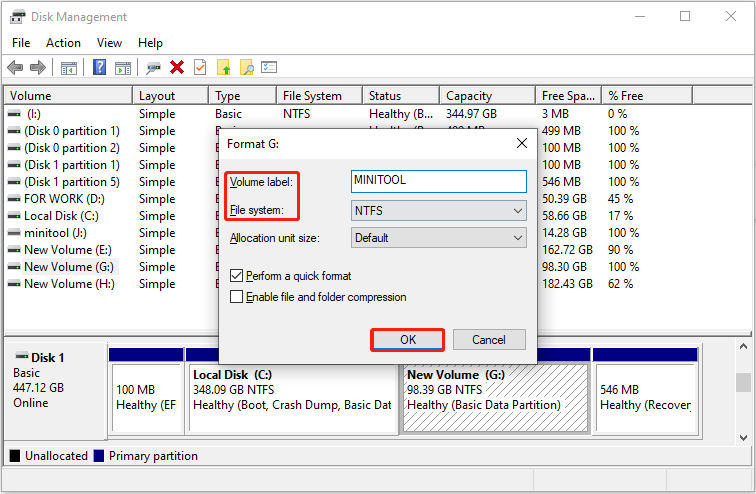Image resolution: width=756 pixels, height=494 pixels.
Task: Click the File System column header
Action: [319, 96]
